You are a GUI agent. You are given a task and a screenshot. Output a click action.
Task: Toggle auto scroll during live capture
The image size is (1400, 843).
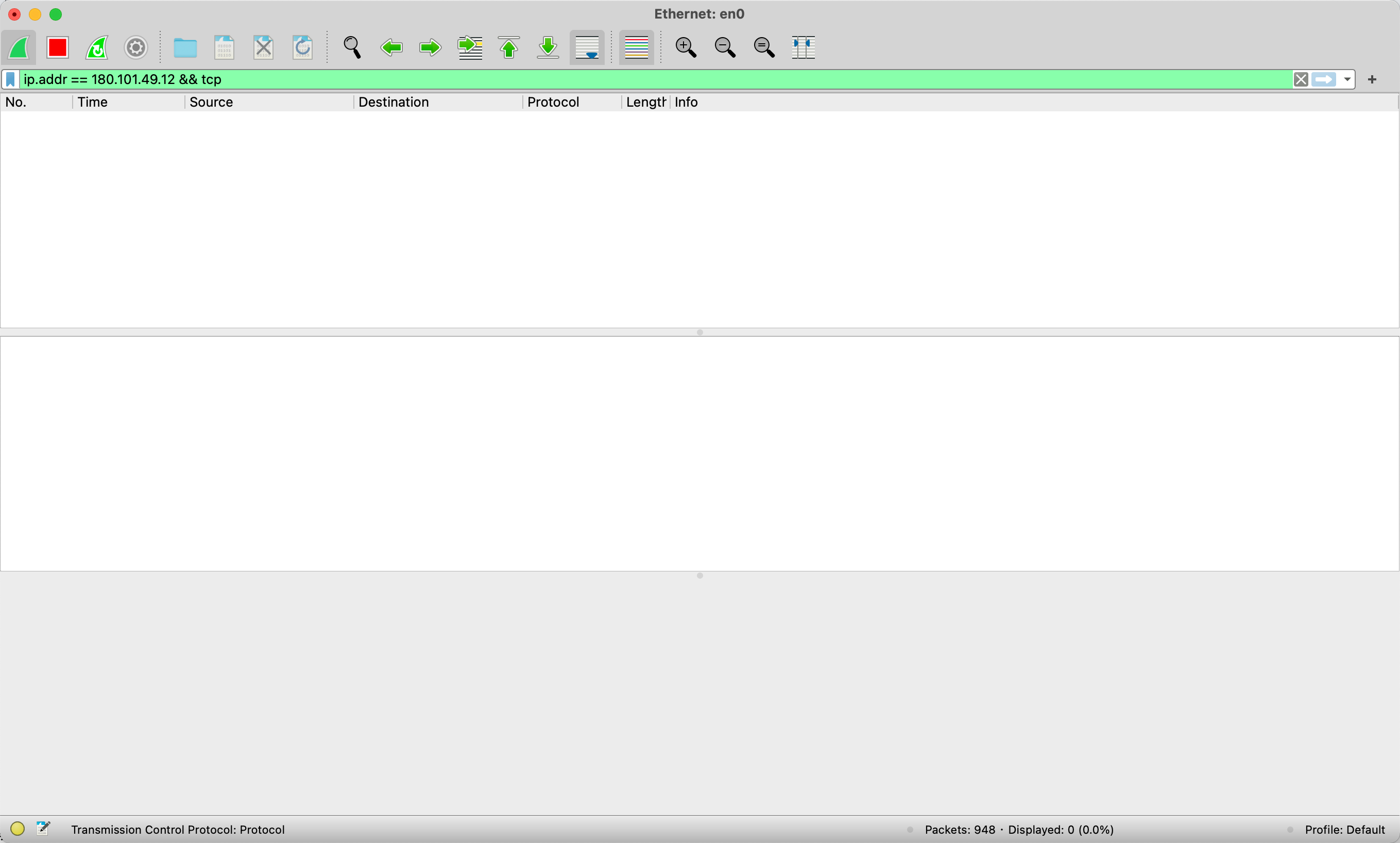[x=587, y=48]
